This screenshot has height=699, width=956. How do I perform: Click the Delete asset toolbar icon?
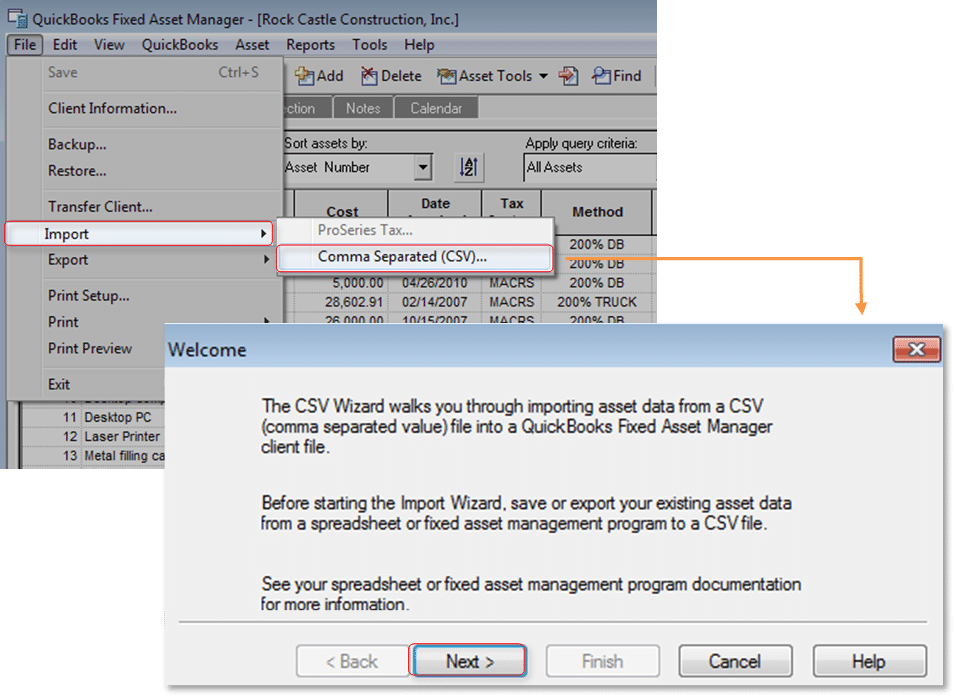pyautogui.click(x=391, y=76)
